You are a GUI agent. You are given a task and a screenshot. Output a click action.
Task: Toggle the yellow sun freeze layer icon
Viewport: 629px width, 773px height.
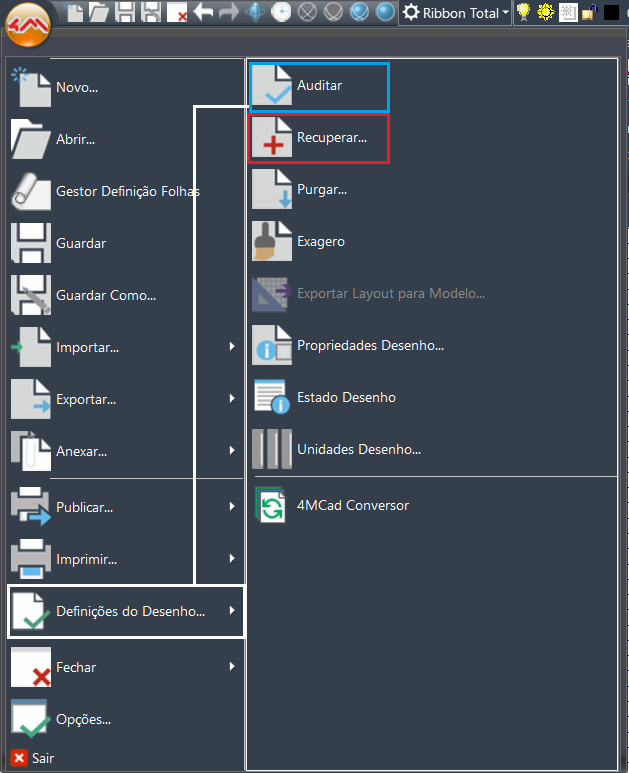(546, 12)
